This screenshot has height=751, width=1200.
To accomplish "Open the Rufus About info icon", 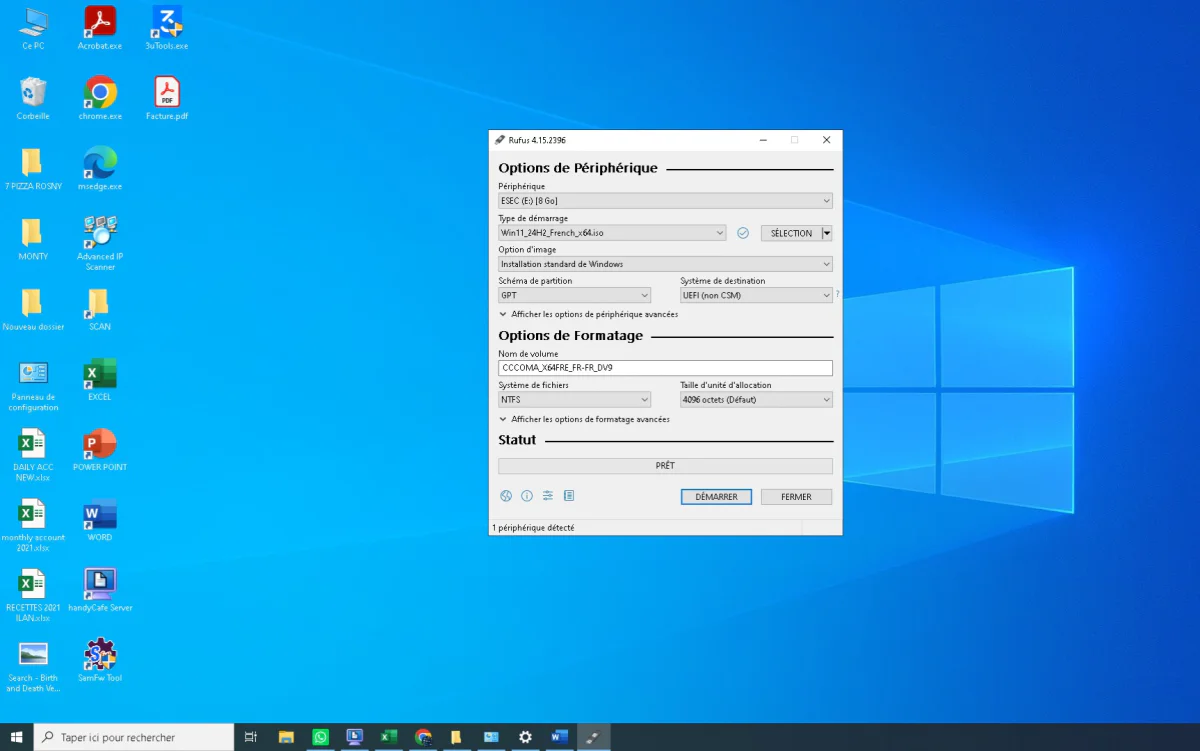I will tap(527, 496).
